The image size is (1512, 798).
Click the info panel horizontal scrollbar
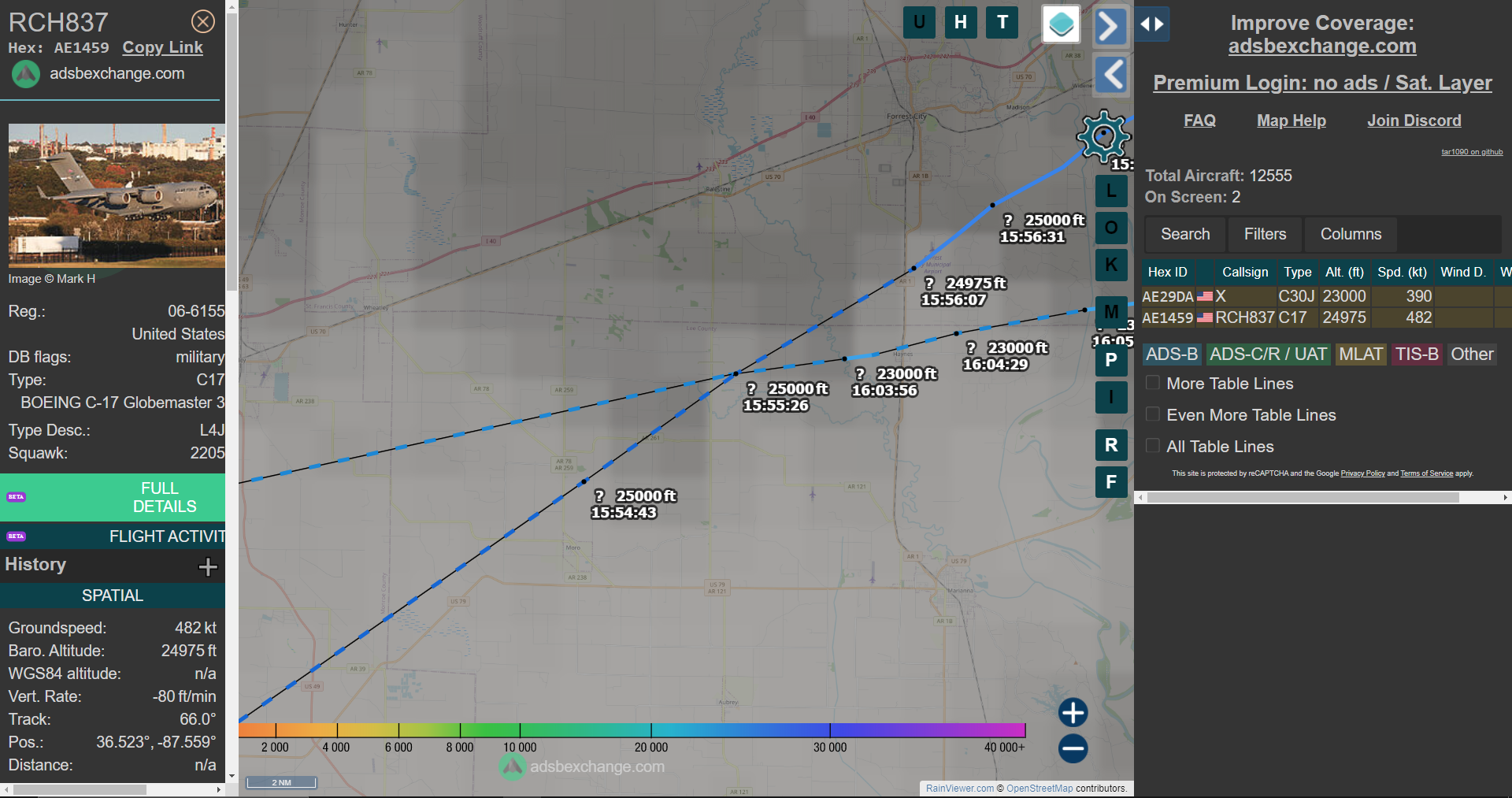click(x=80, y=789)
